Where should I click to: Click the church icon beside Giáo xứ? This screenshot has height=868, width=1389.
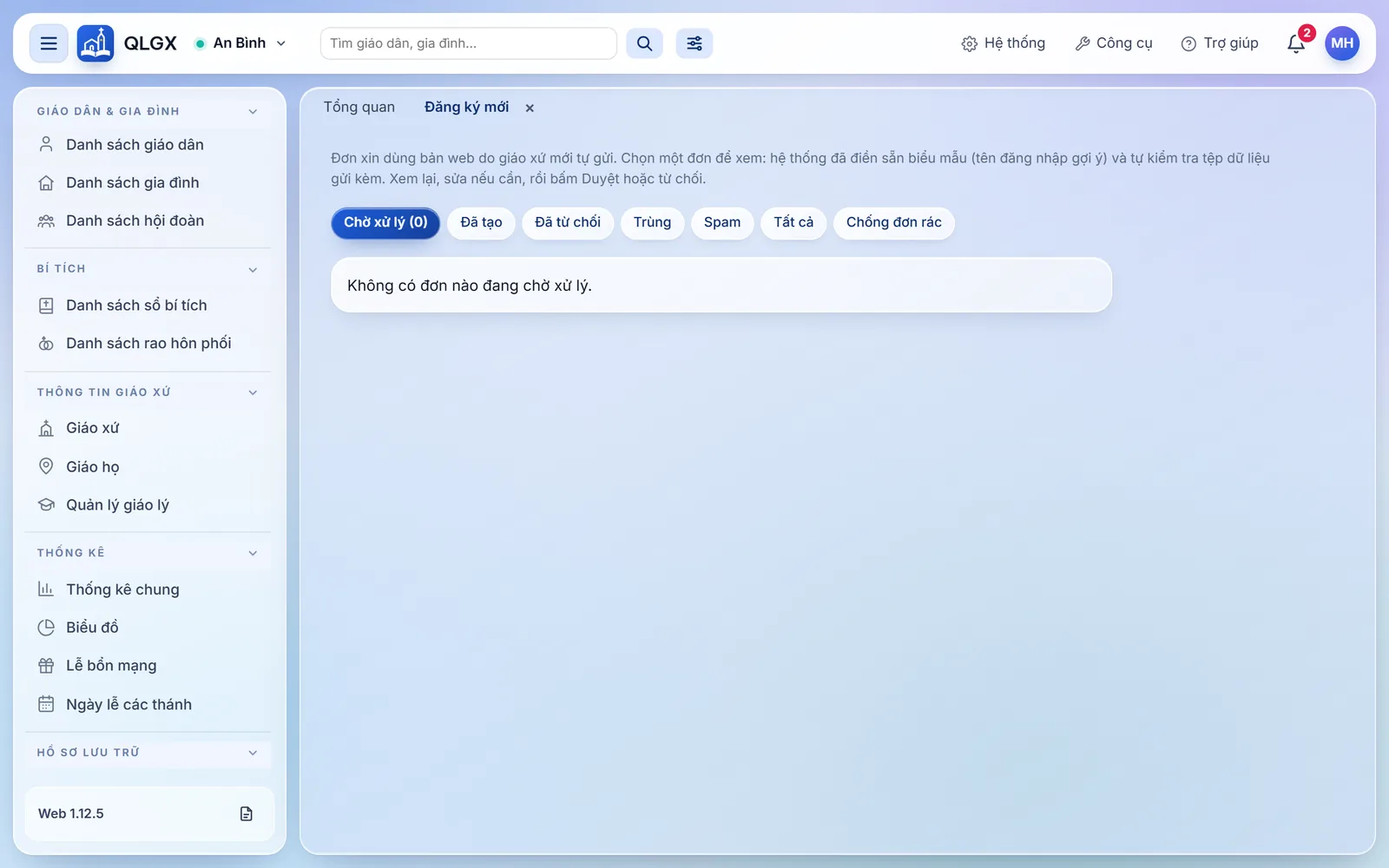(46, 428)
